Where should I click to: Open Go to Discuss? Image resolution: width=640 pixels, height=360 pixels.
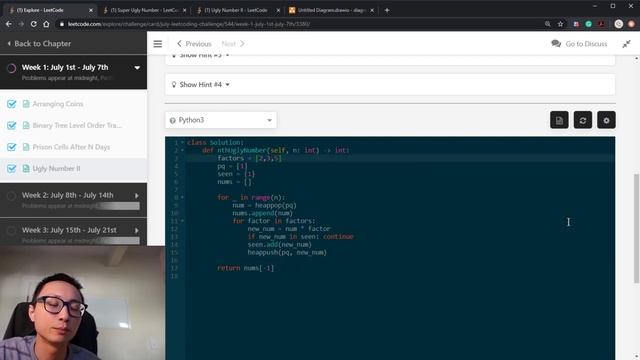coord(579,44)
